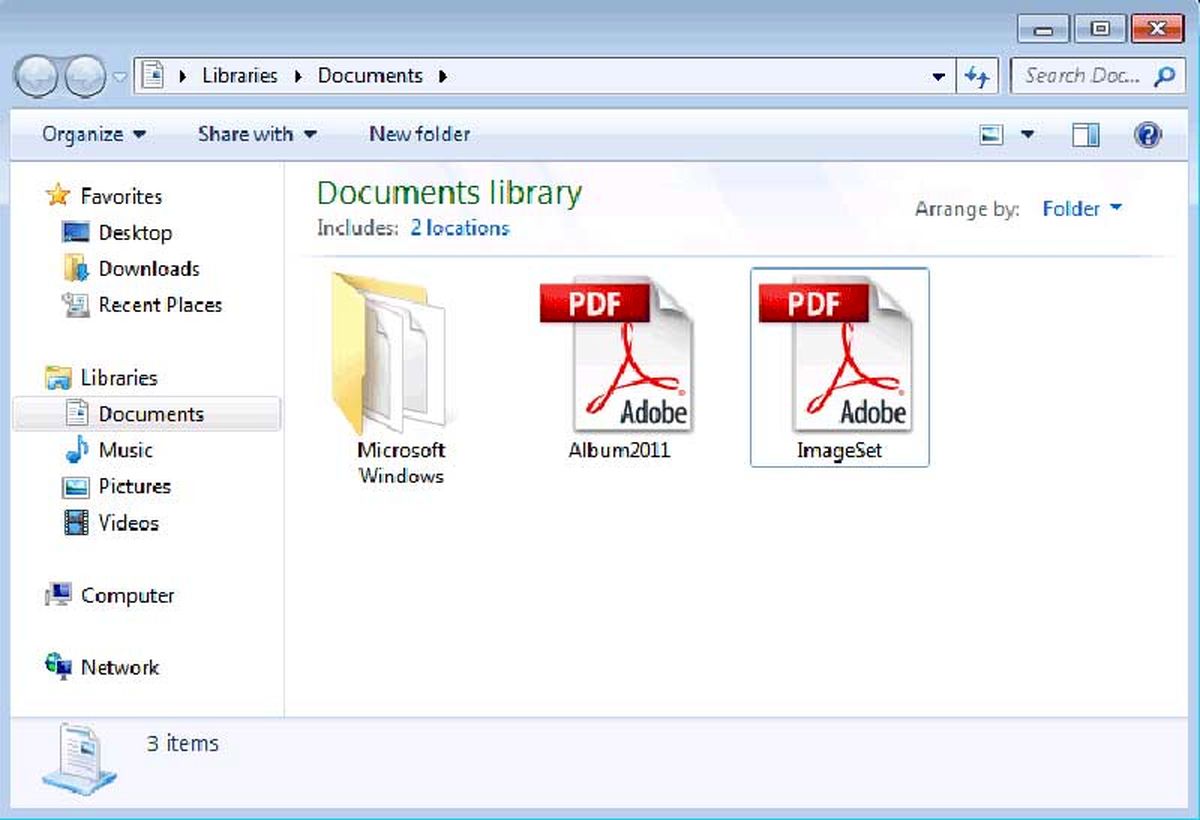Open Windows Explorer help
The width and height of the screenshot is (1200, 820).
[1147, 134]
